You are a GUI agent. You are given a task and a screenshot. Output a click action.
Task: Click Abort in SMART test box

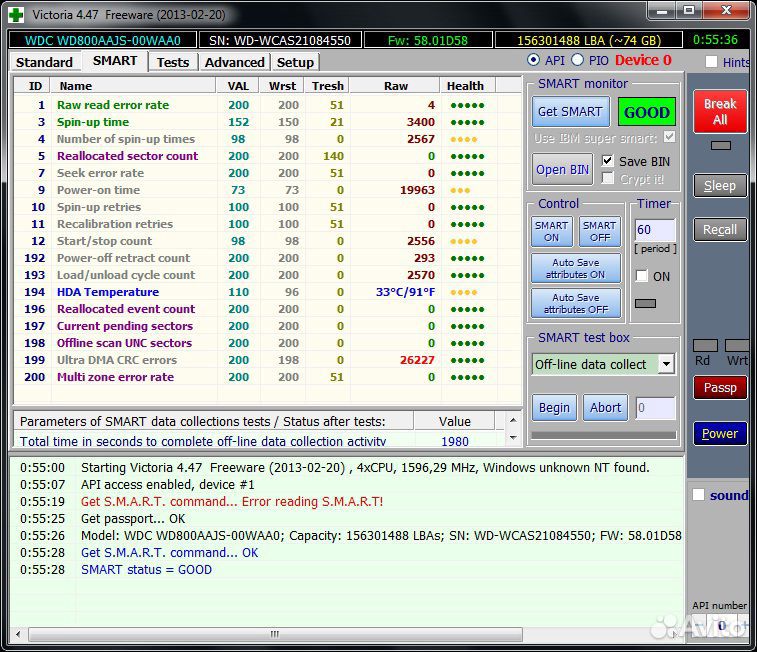(605, 408)
